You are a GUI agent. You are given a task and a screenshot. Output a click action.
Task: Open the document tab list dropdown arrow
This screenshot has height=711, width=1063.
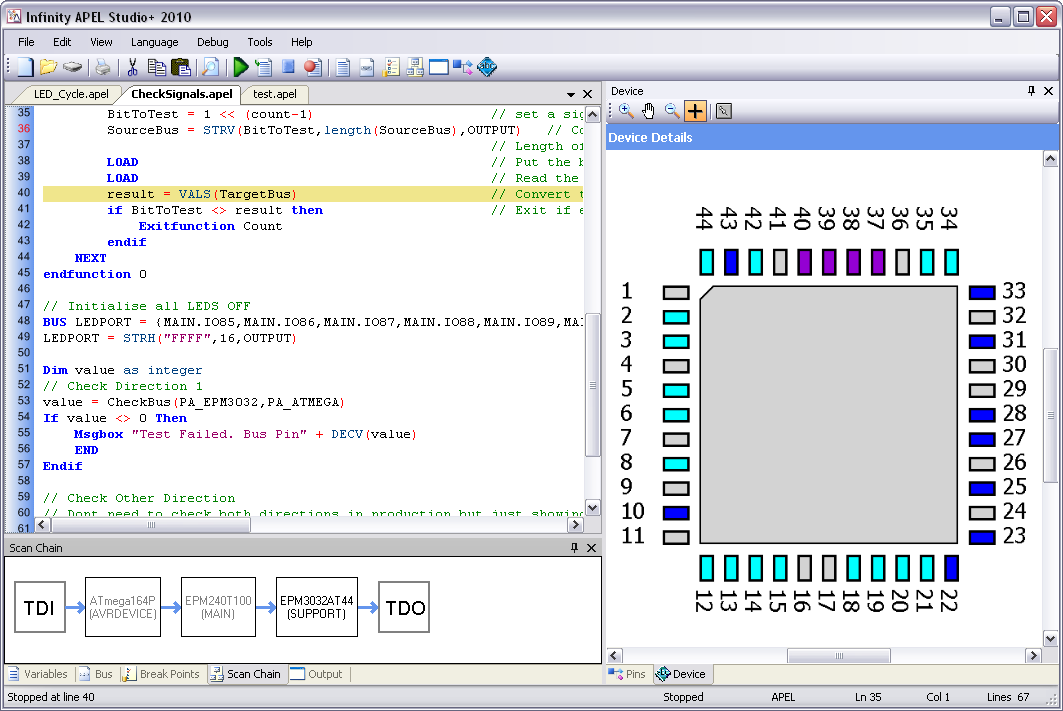571,95
